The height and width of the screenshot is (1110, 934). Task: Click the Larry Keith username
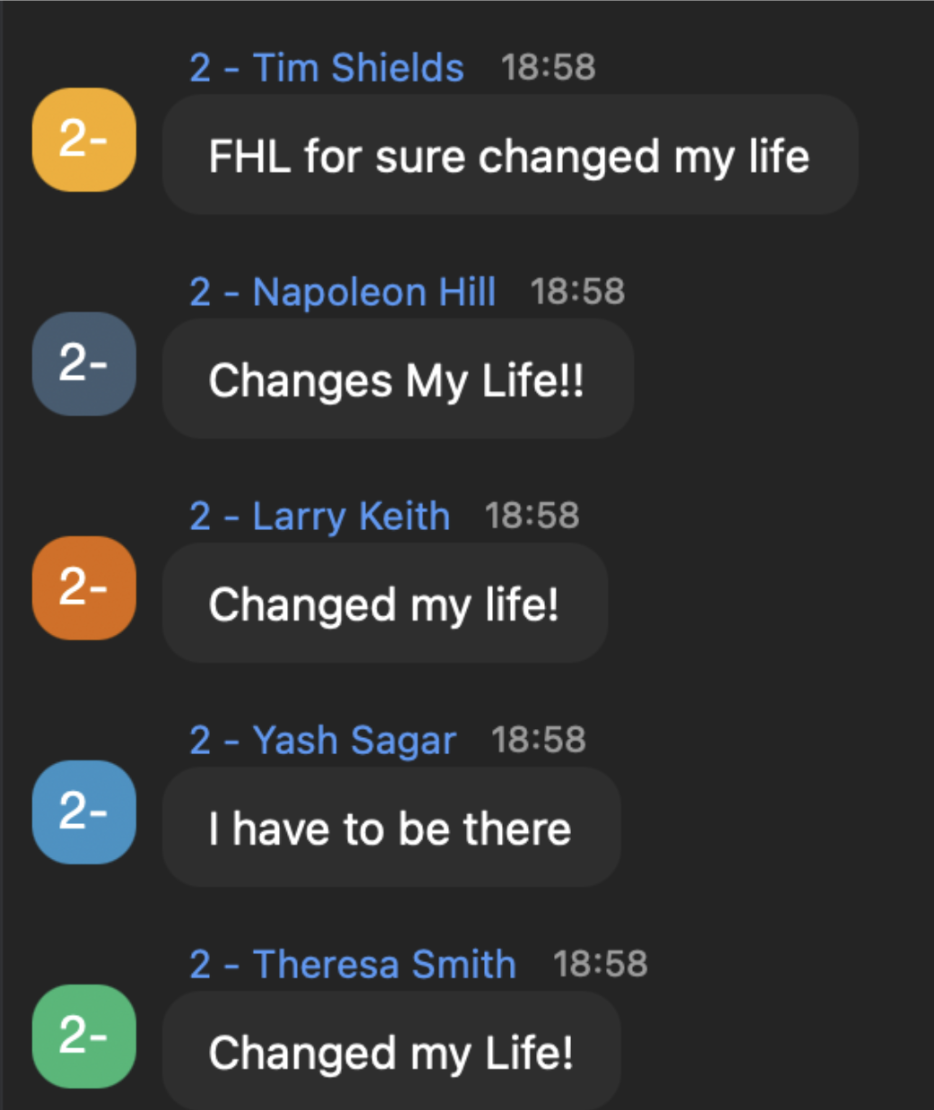point(318,515)
